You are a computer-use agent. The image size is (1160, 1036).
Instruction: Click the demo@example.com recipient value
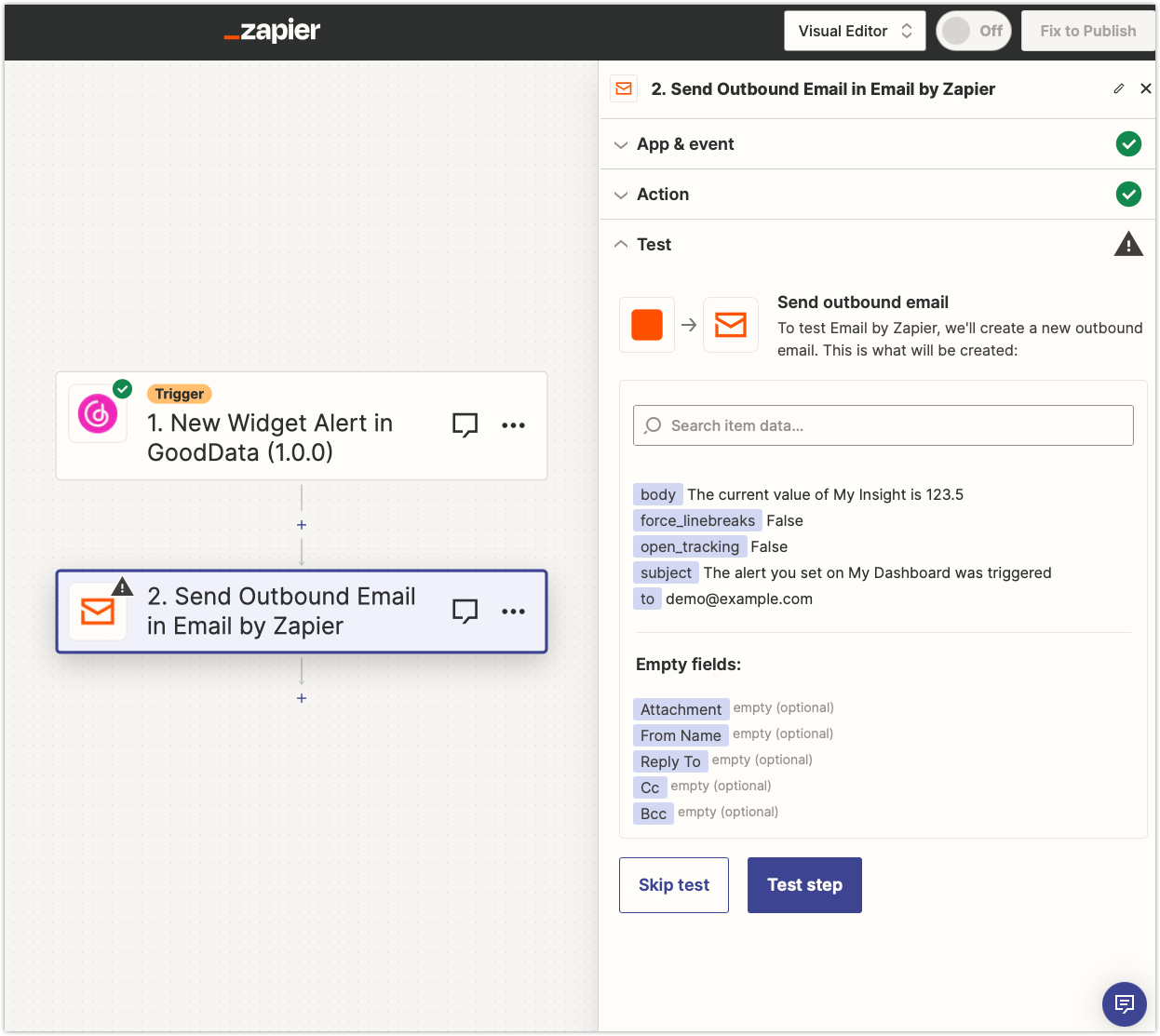[739, 599]
